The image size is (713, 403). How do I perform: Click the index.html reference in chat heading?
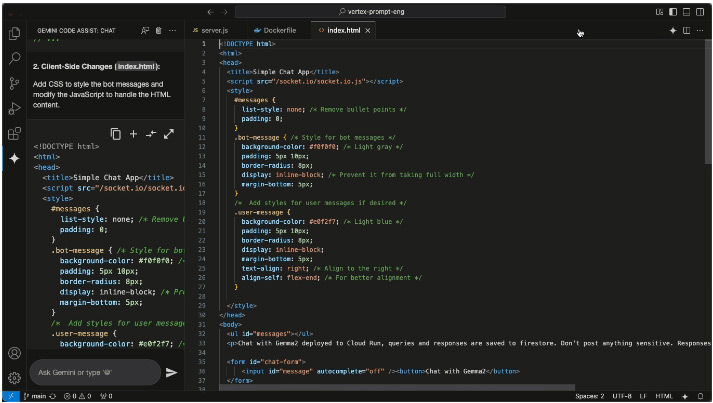click(136, 66)
